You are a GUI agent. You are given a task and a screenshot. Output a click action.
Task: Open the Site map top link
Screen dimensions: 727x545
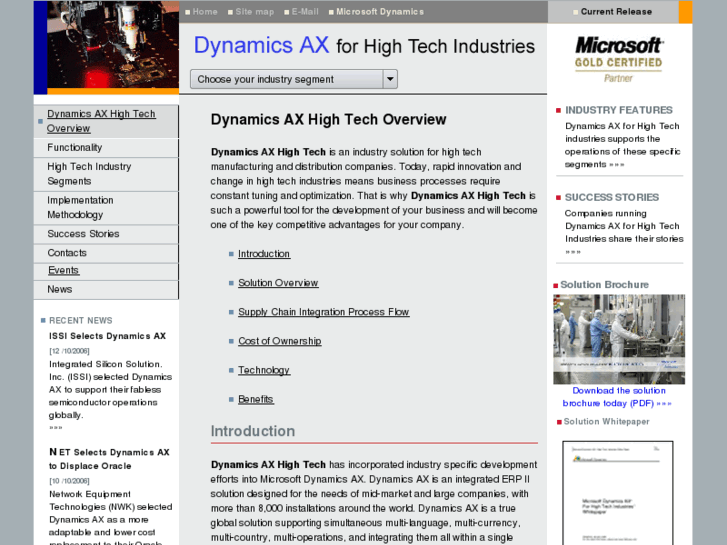pos(254,12)
